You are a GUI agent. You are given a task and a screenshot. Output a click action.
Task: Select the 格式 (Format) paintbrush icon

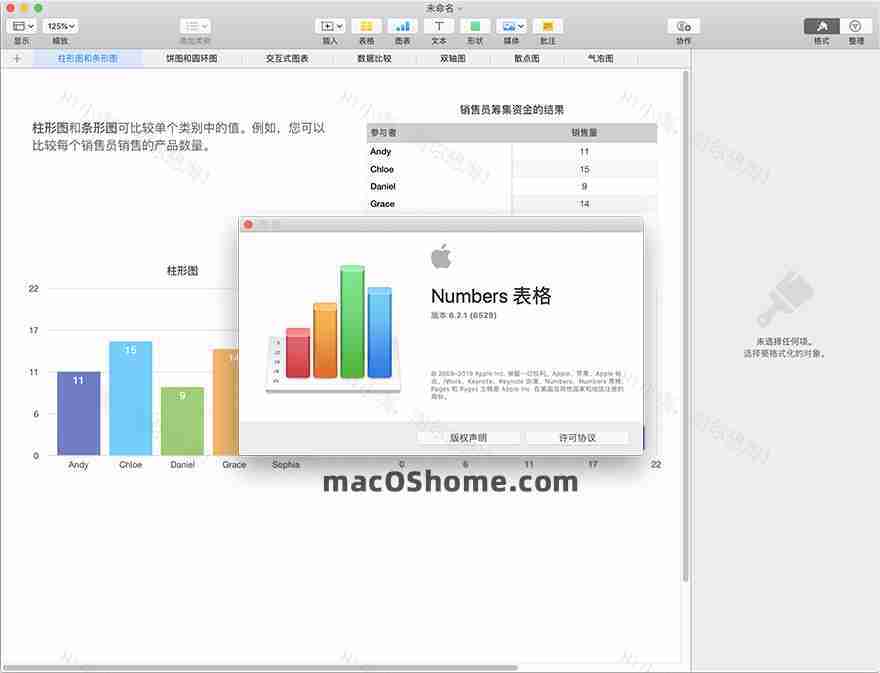820,26
